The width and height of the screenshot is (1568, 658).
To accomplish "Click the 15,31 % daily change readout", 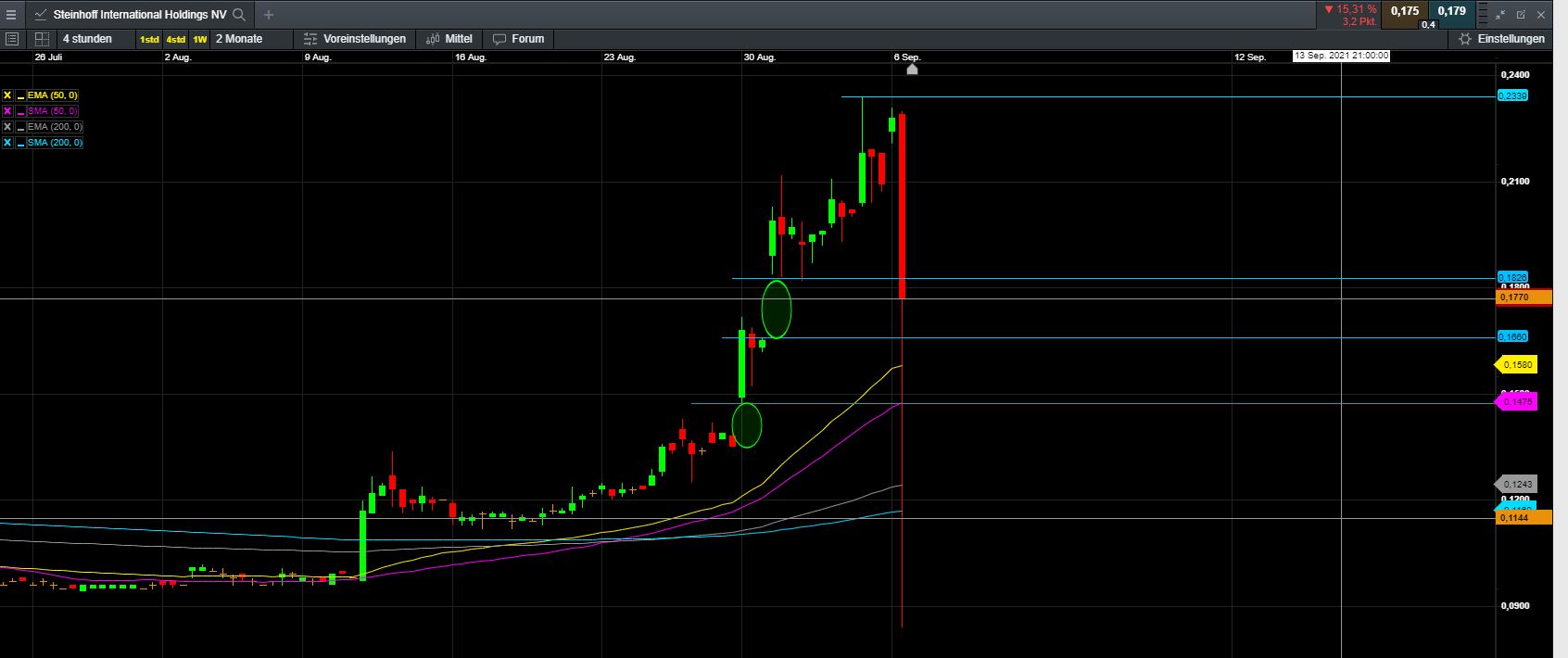I will 1350,8.
